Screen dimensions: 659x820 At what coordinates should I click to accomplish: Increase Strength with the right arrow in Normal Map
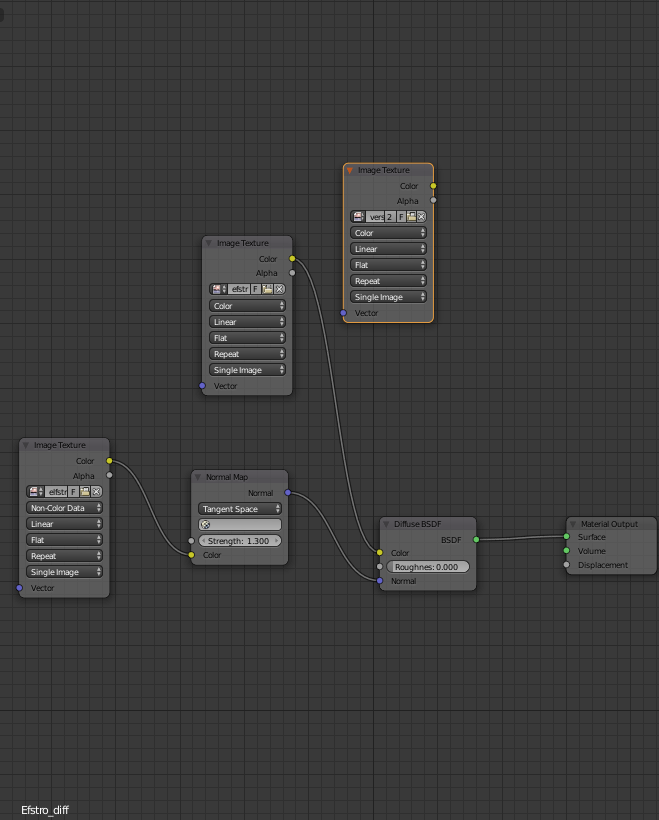pos(277,541)
